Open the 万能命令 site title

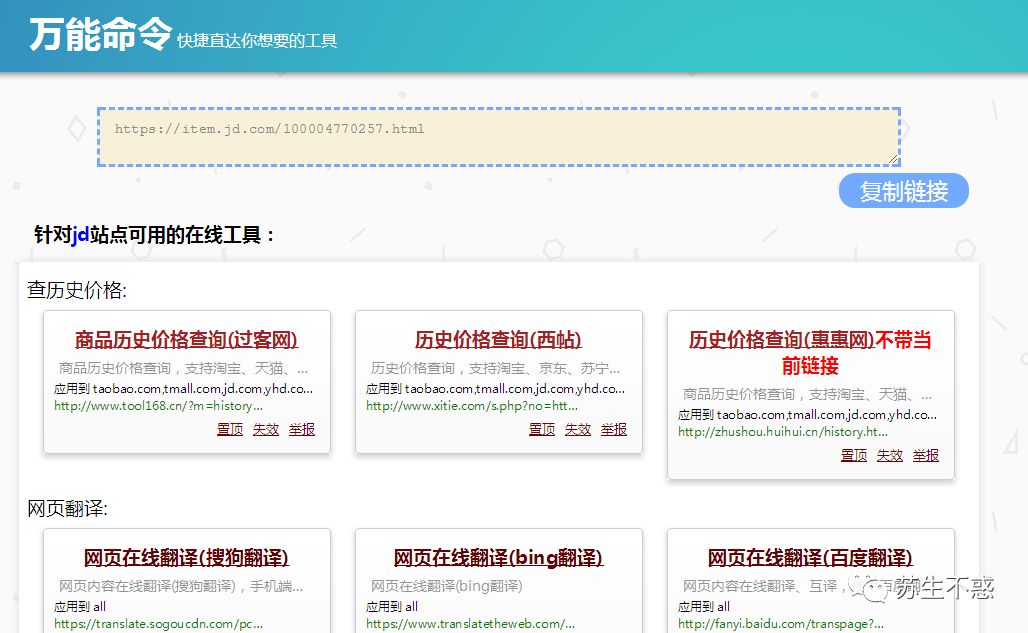click(x=100, y=34)
